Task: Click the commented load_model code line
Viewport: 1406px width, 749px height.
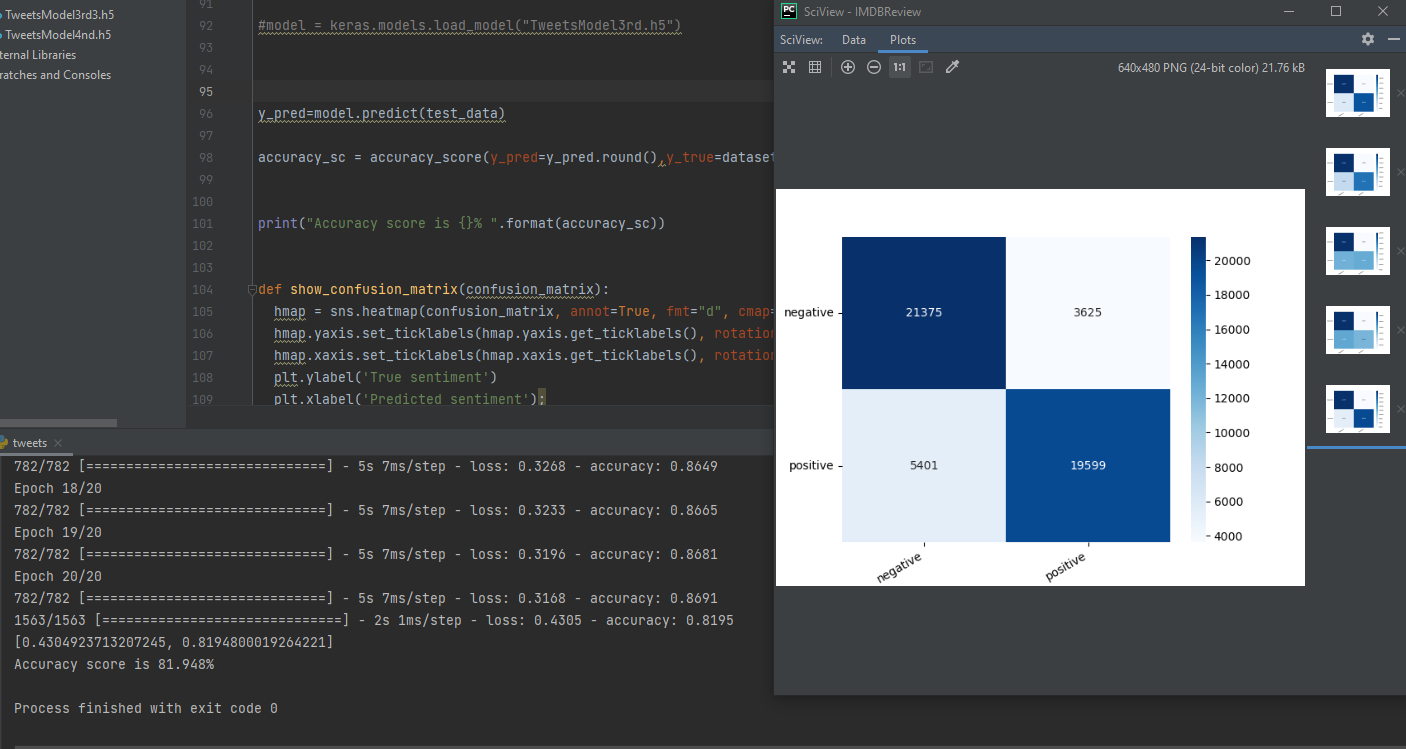Action: [x=469, y=25]
